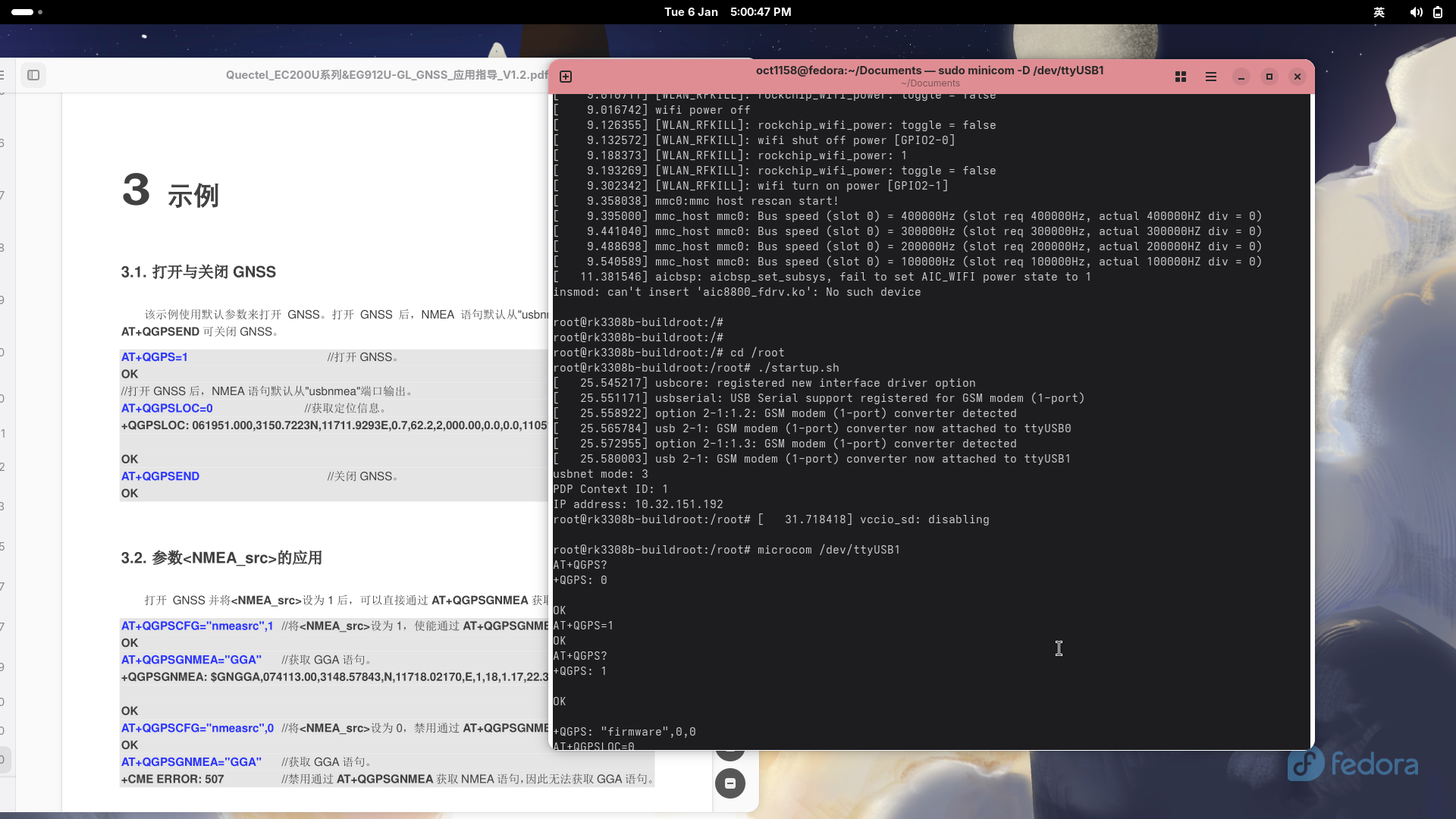This screenshot has height=819, width=1456.
Task: Open the clock and calendar panel
Action: [x=727, y=12]
